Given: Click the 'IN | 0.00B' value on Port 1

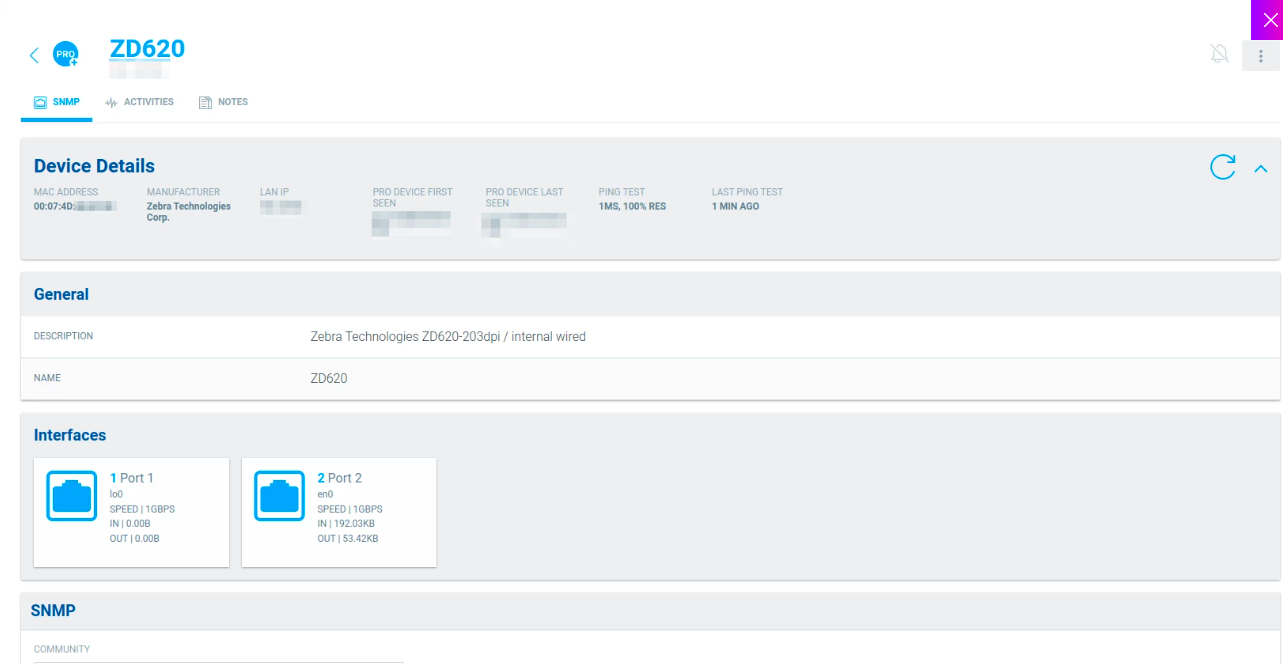Looking at the screenshot, I should coord(130,524).
